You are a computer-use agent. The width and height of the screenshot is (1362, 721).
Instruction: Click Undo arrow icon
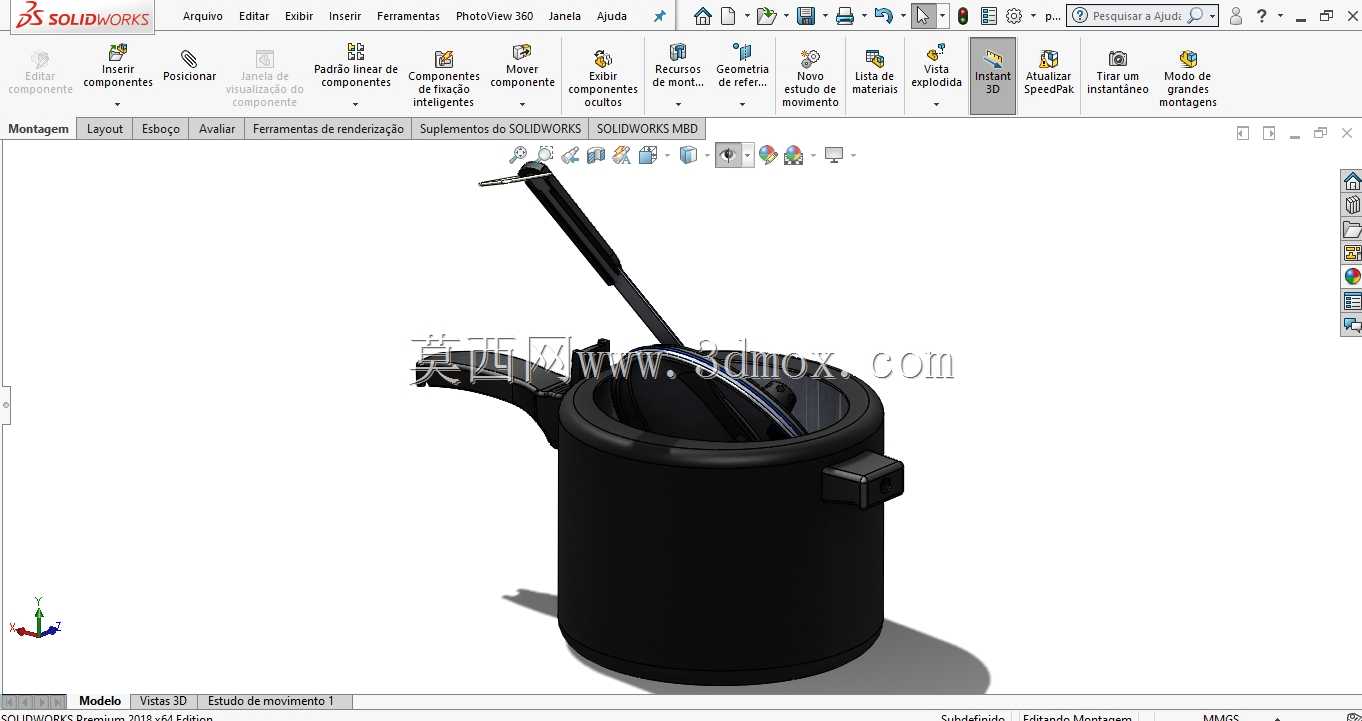click(x=883, y=16)
